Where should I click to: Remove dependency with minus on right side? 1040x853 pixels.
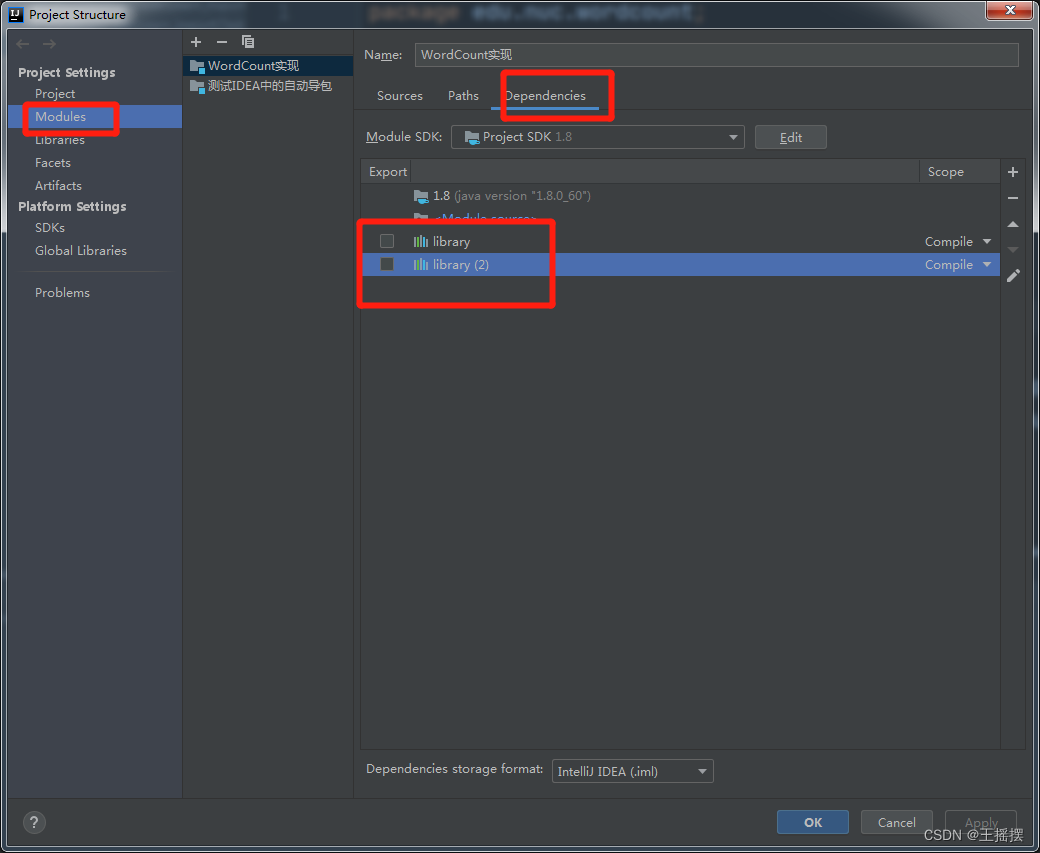(x=1013, y=198)
